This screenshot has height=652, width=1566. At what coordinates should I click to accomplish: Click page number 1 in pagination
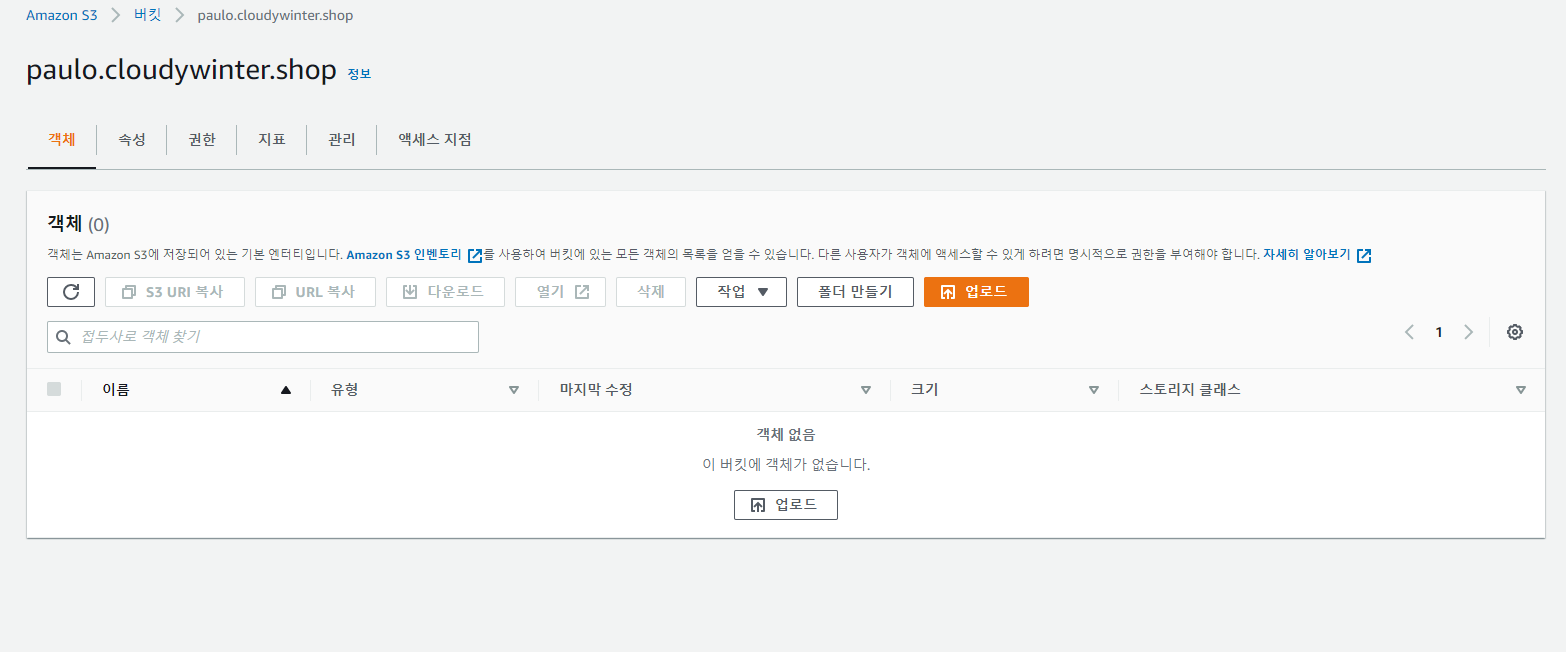[1439, 332]
